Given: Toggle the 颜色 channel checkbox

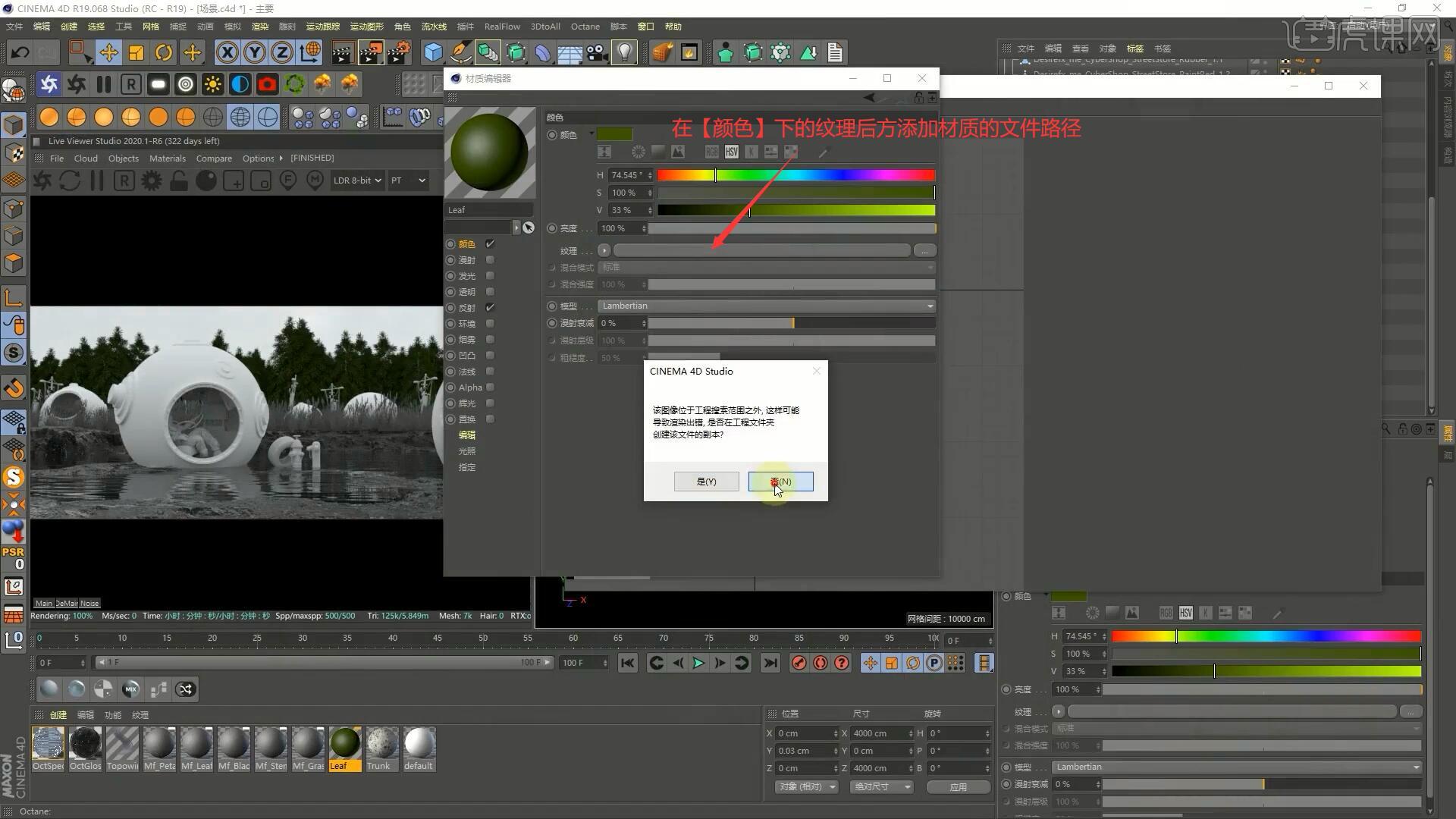Looking at the screenshot, I should click(490, 244).
